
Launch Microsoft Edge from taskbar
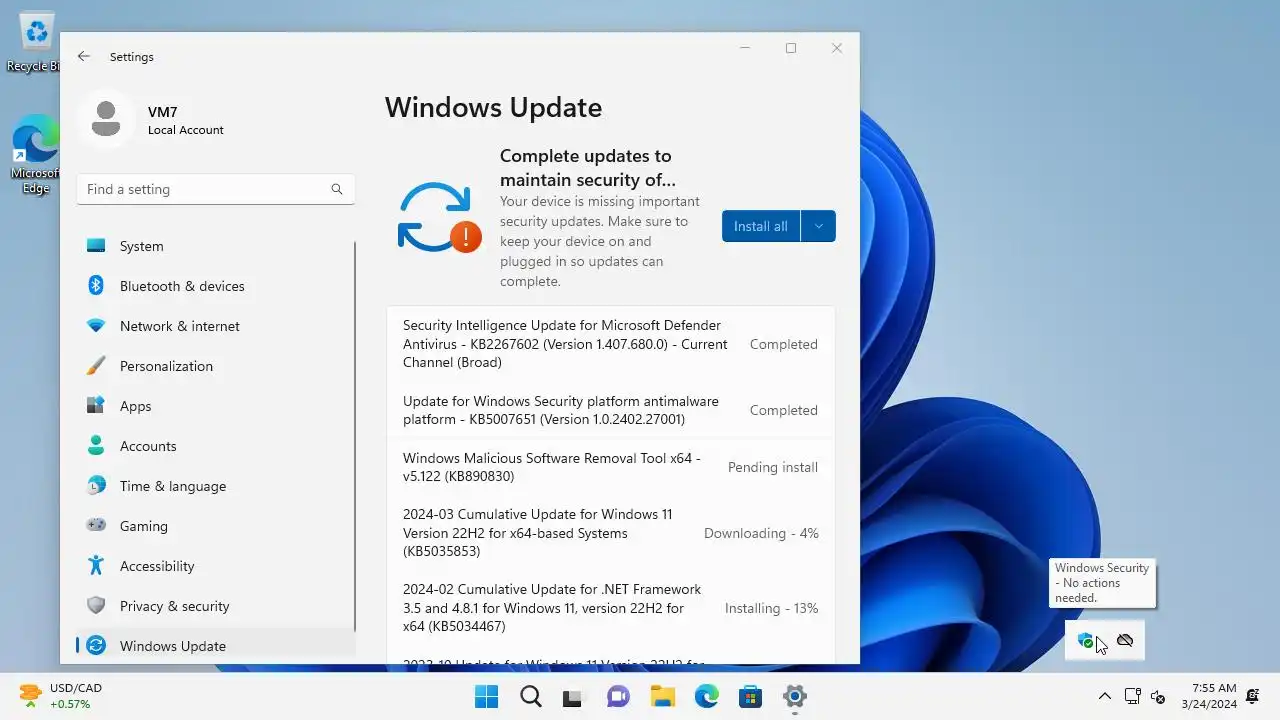tap(706, 697)
